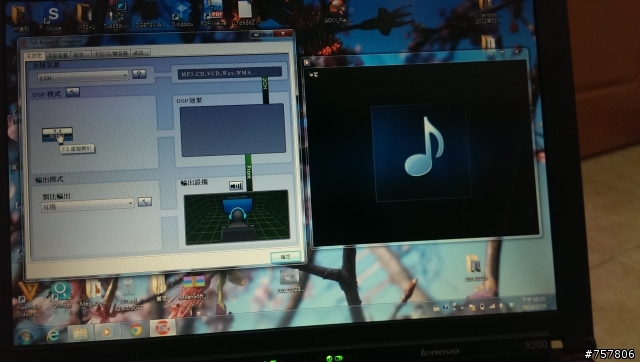The height and width of the screenshot is (362, 640).
Task: Open Google Chrome from the taskbar
Action: pyautogui.click(x=136, y=330)
